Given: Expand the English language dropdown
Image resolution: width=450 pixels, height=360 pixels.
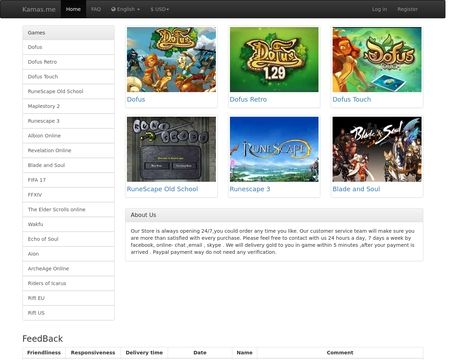Looking at the screenshot, I should tap(125, 9).
